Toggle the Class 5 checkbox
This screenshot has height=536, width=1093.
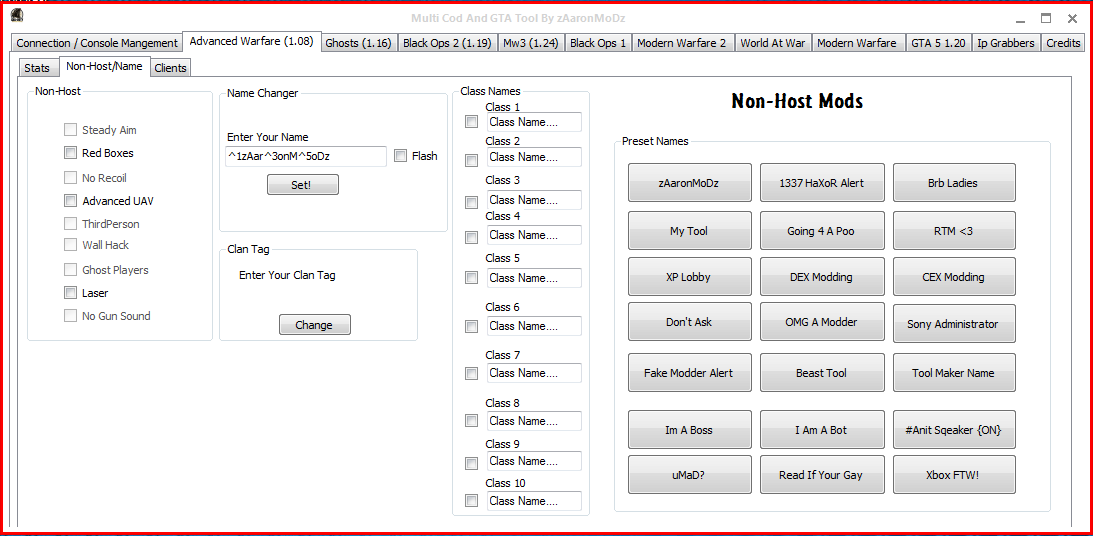(x=472, y=277)
